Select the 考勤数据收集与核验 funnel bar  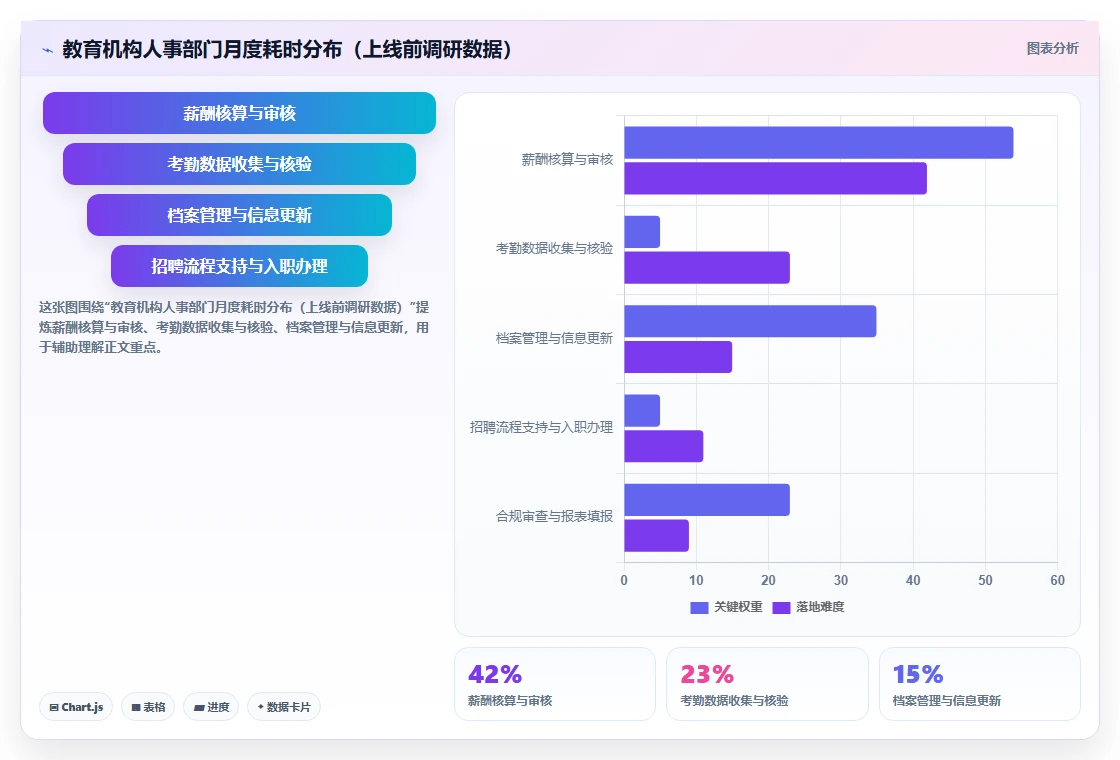point(239,164)
